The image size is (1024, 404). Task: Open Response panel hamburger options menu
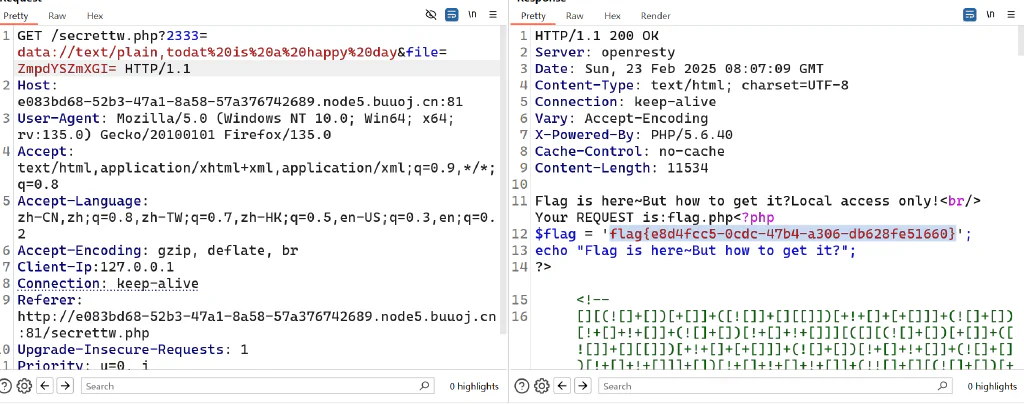(x=1012, y=15)
